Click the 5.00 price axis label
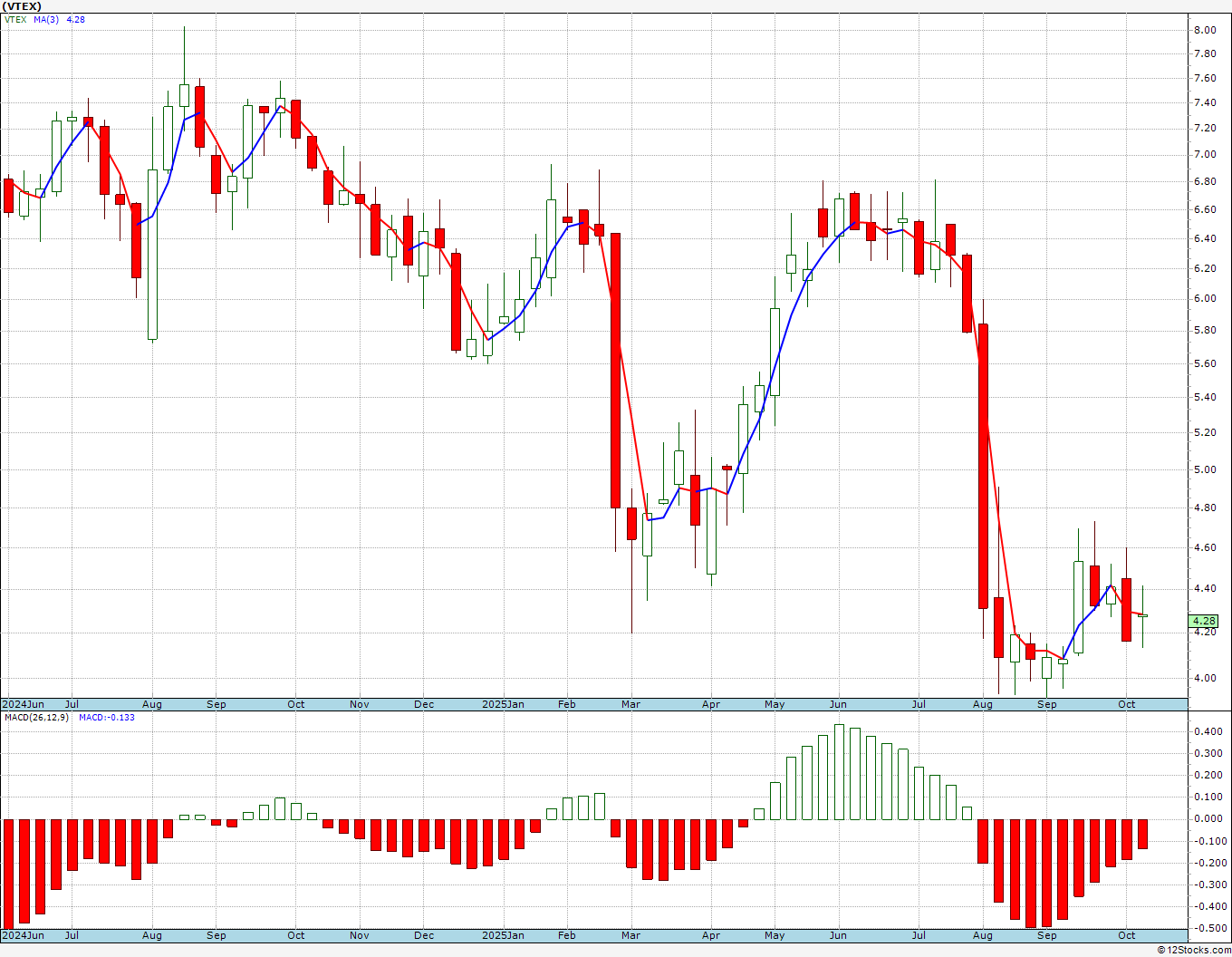The height and width of the screenshot is (957, 1232). pyautogui.click(x=1205, y=470)
